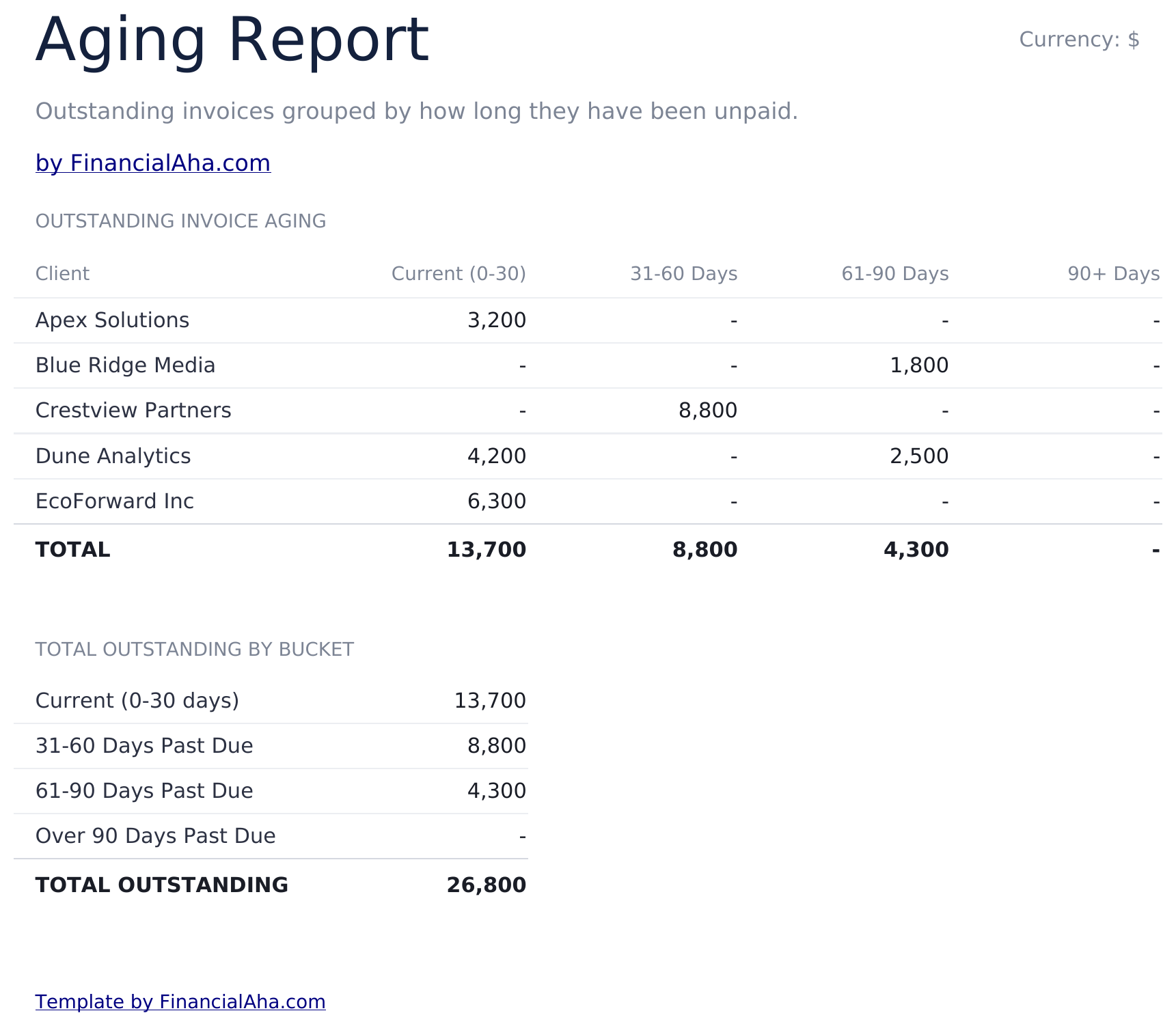Click the 'Over 90 Days Past Due' label

[x=156, y=836]
